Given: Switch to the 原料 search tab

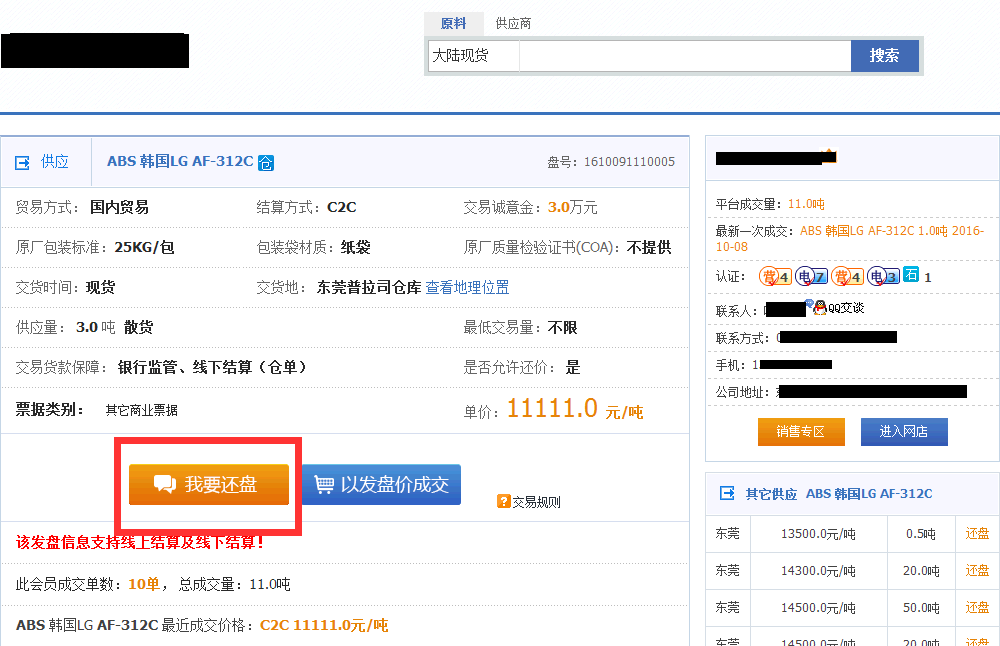Looking at the screenshot, I should click(x=453, y=24).
